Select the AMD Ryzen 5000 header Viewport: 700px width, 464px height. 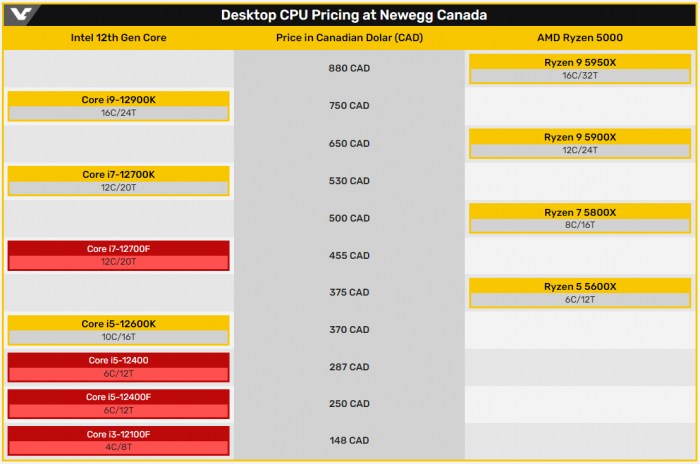tap(580, 38)
